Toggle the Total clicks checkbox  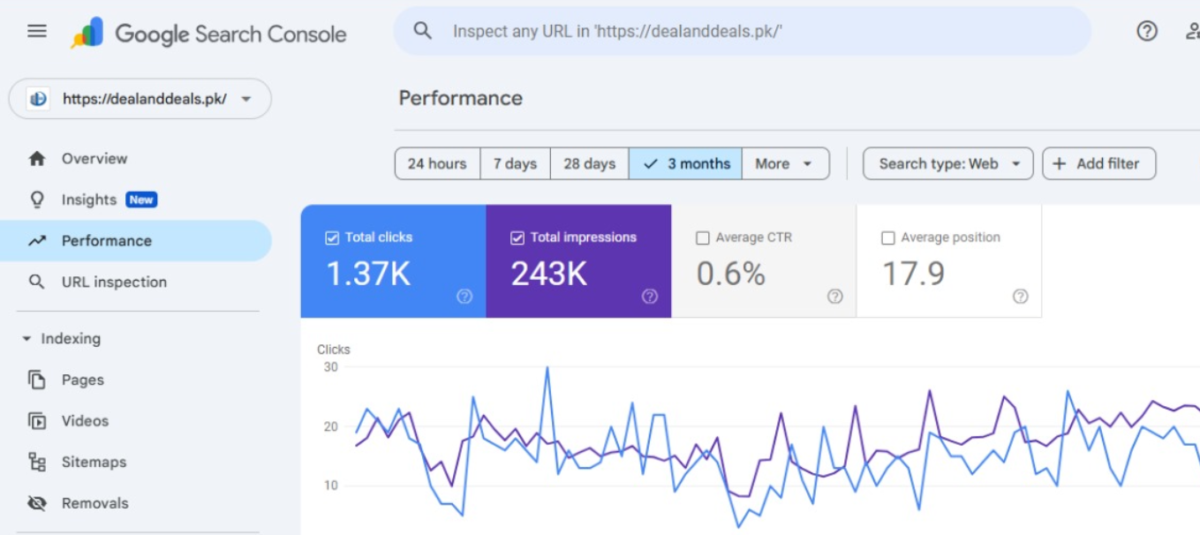pos(332,238)
